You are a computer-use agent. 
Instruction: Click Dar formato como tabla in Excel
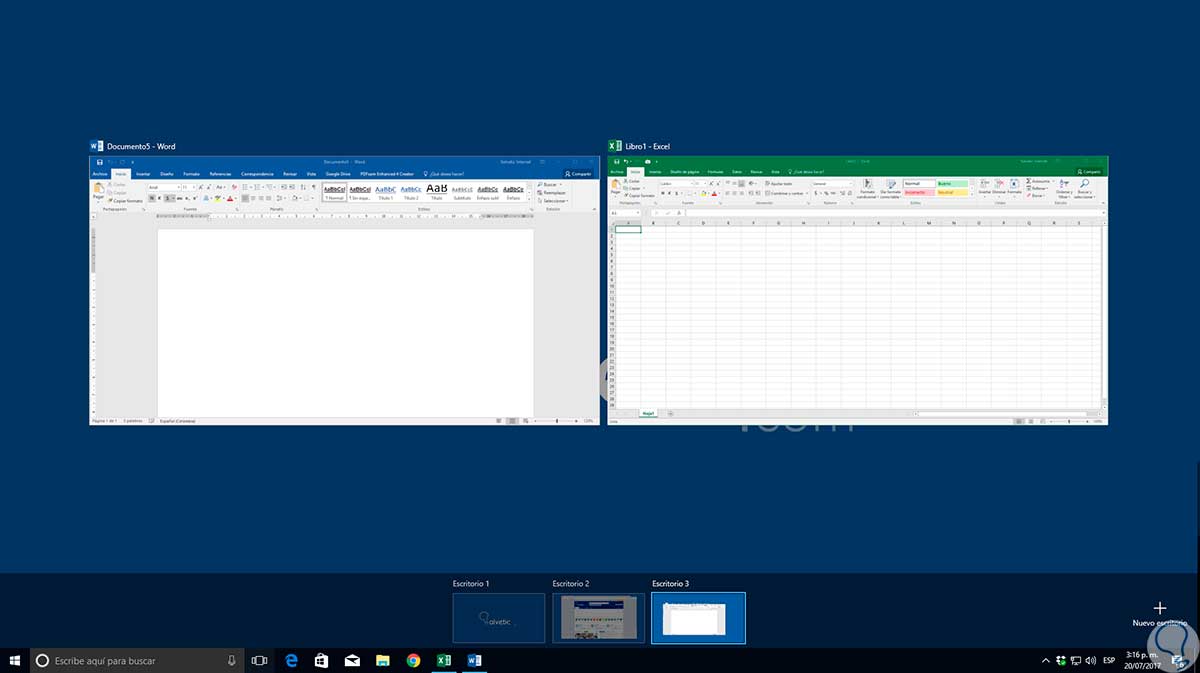coord(890,188)
